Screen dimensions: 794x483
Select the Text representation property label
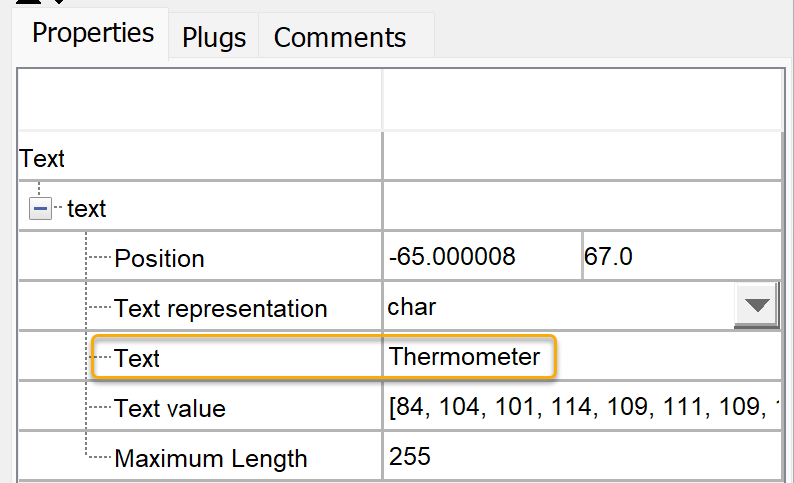coord(220,308)
